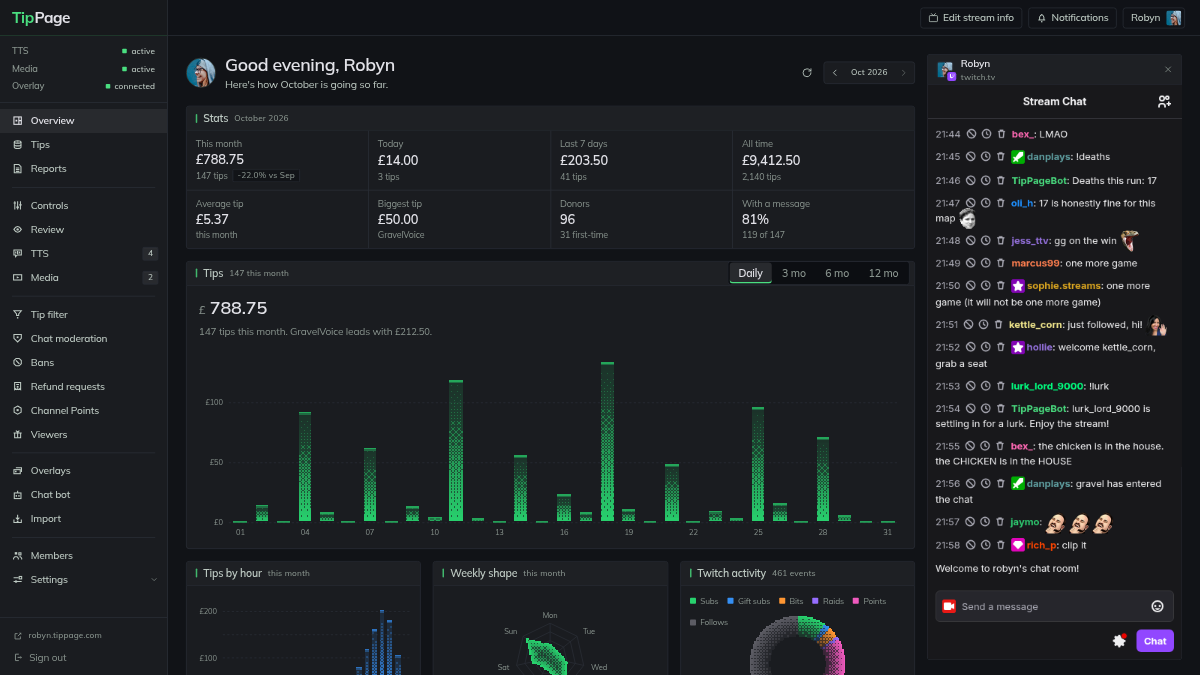Delete marcus99's 21:49 message
Viewport: 1200px width, 675px height.
tap(1001, 264)
